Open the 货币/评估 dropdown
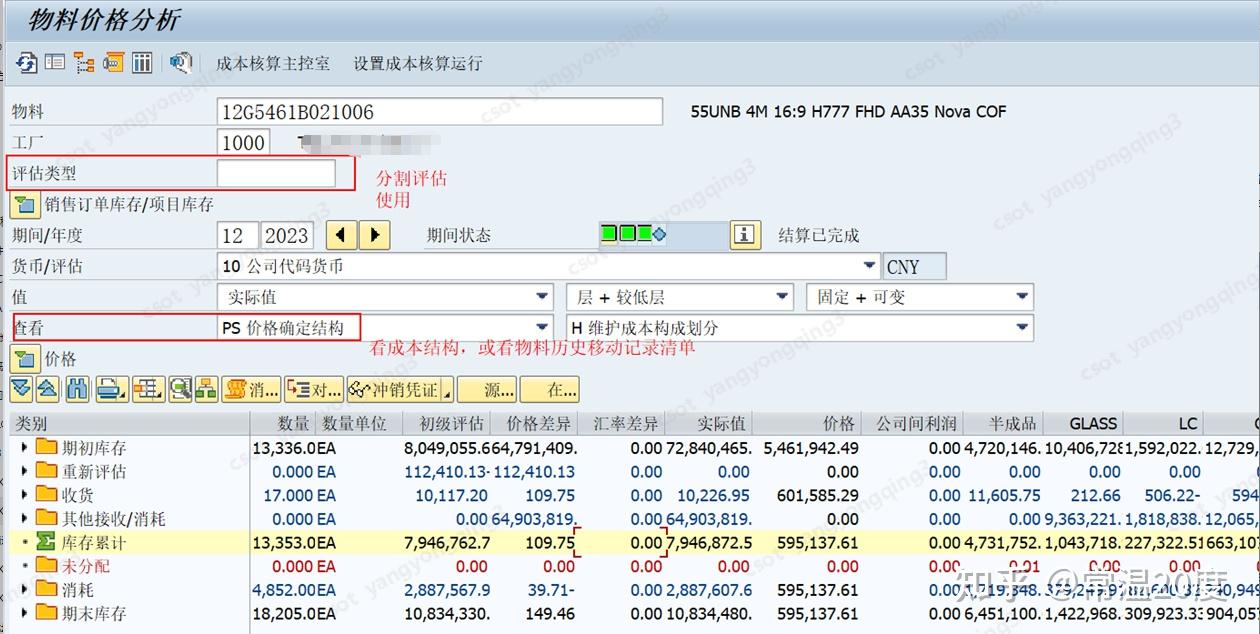 pyautogui.click(x=869, y=266)
